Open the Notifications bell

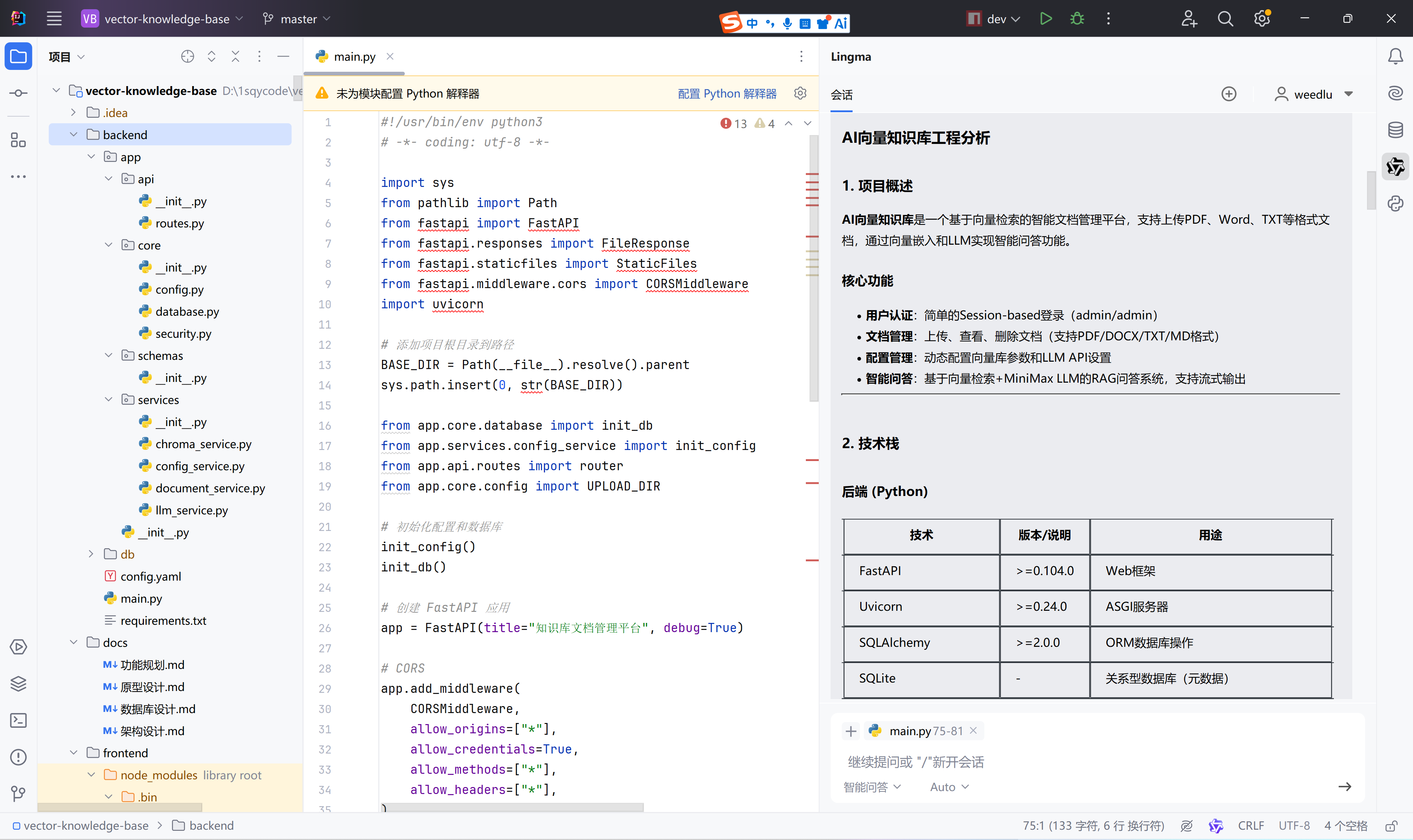pyautogui.click(x=1395, y=57)
